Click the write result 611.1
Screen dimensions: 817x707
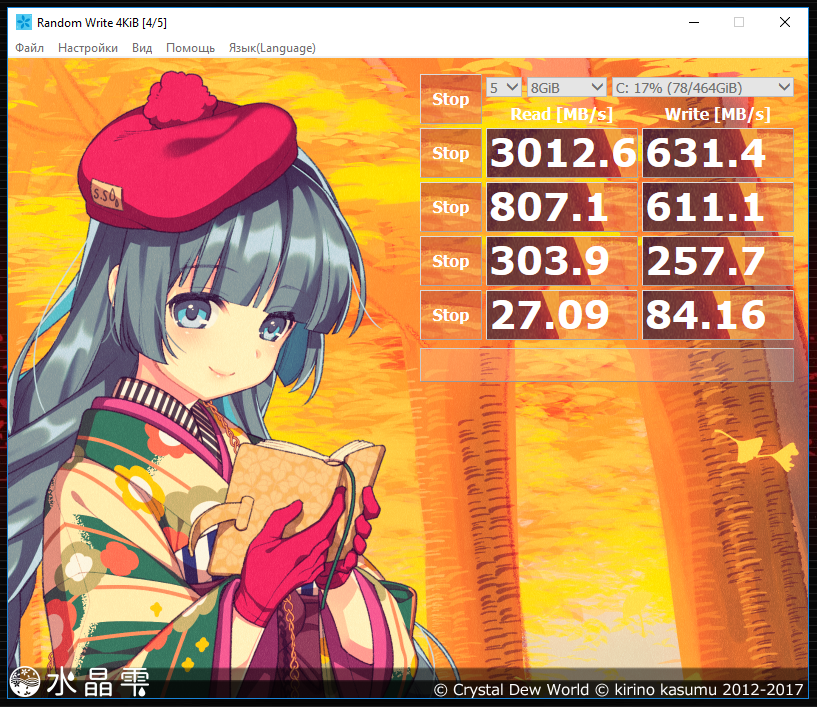[718, 207]
